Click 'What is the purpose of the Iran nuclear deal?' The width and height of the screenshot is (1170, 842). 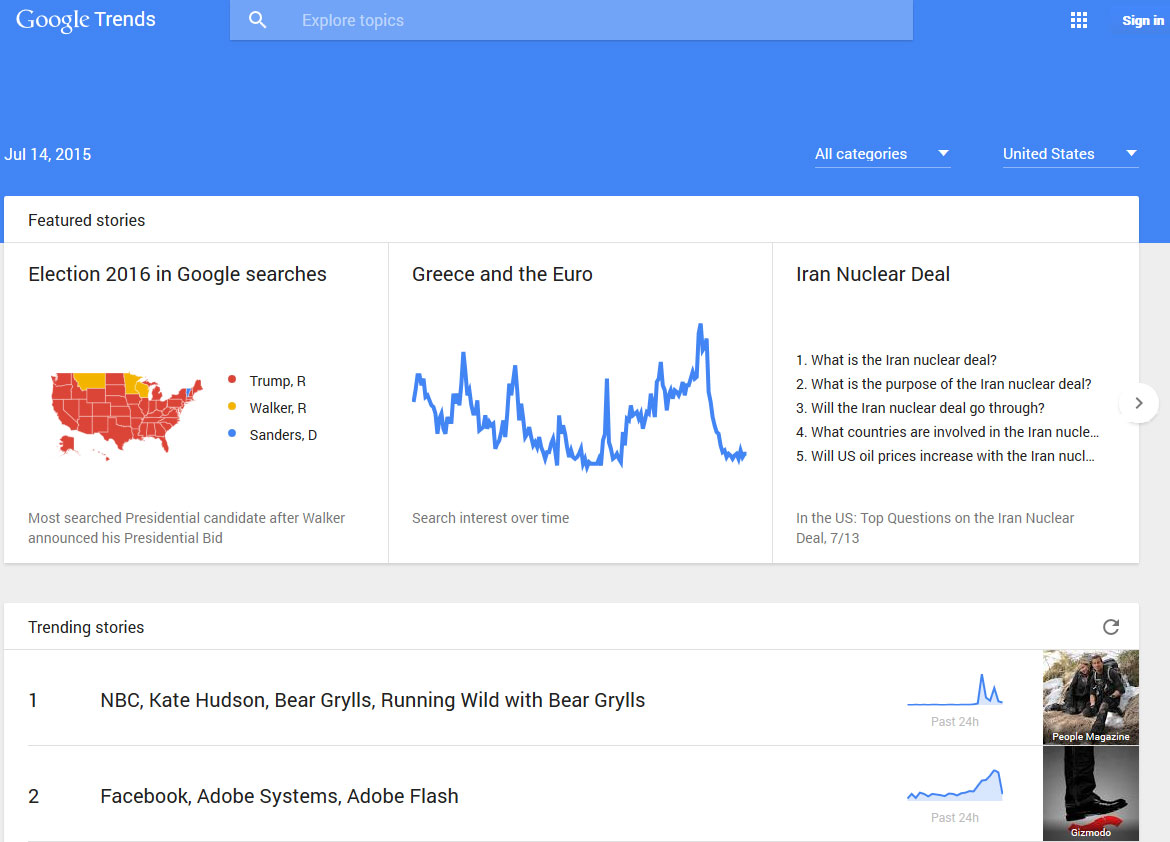(943, 384)
